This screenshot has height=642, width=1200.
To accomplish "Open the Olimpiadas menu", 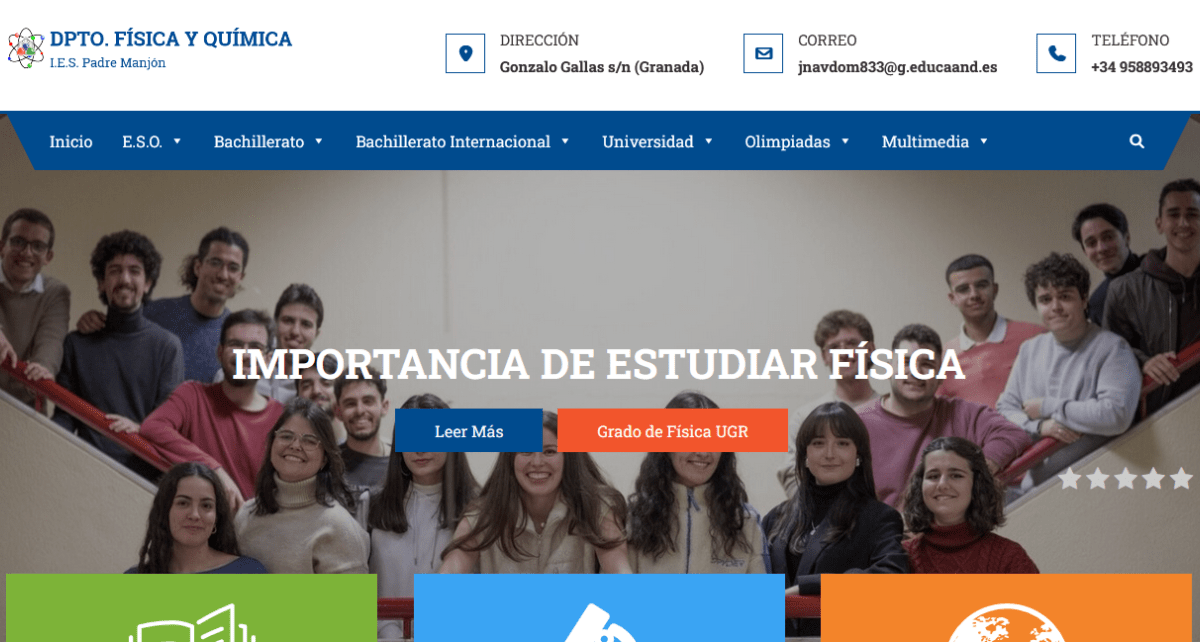I will point(797,142).
